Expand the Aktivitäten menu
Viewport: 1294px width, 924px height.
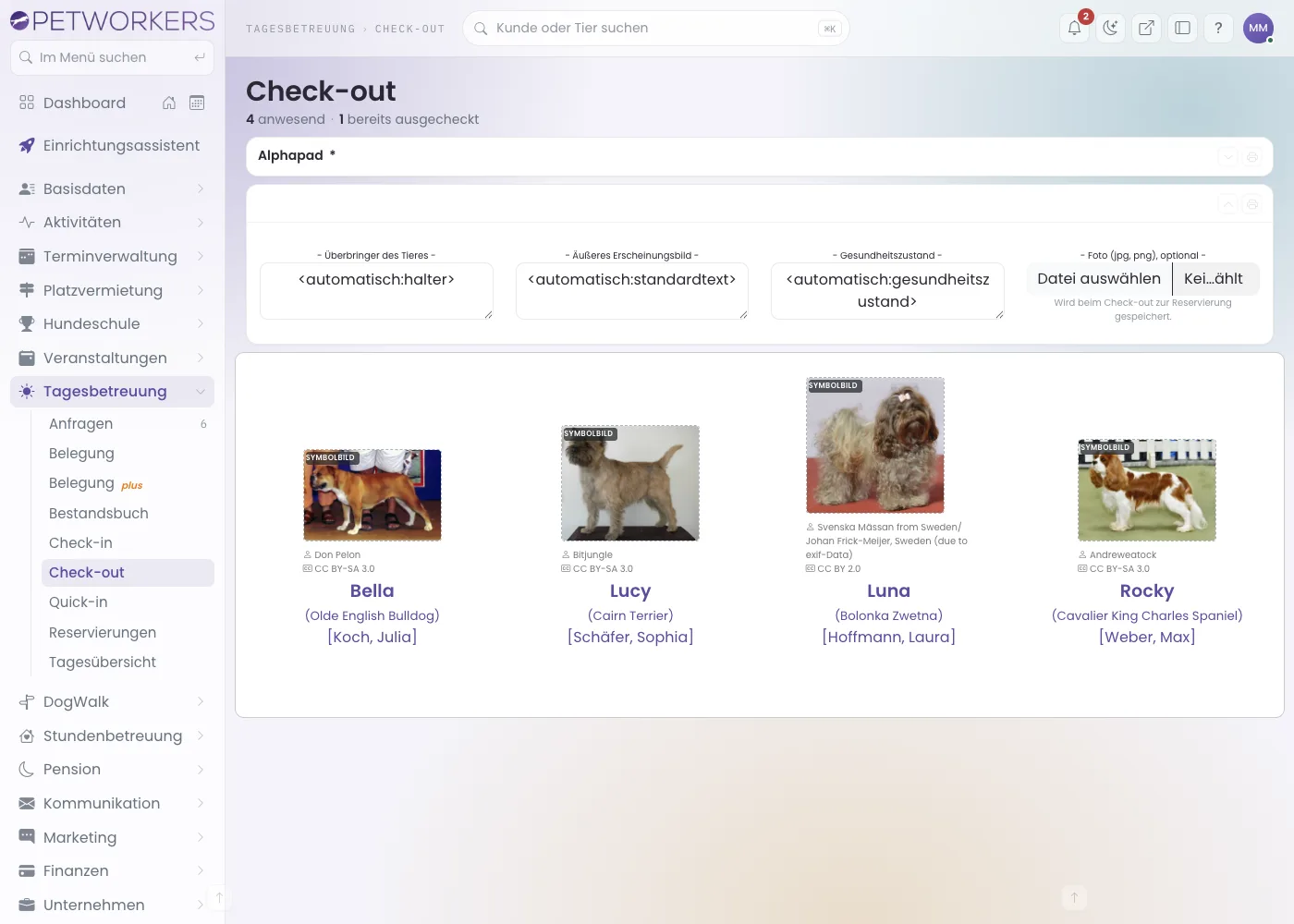point(112,222)
